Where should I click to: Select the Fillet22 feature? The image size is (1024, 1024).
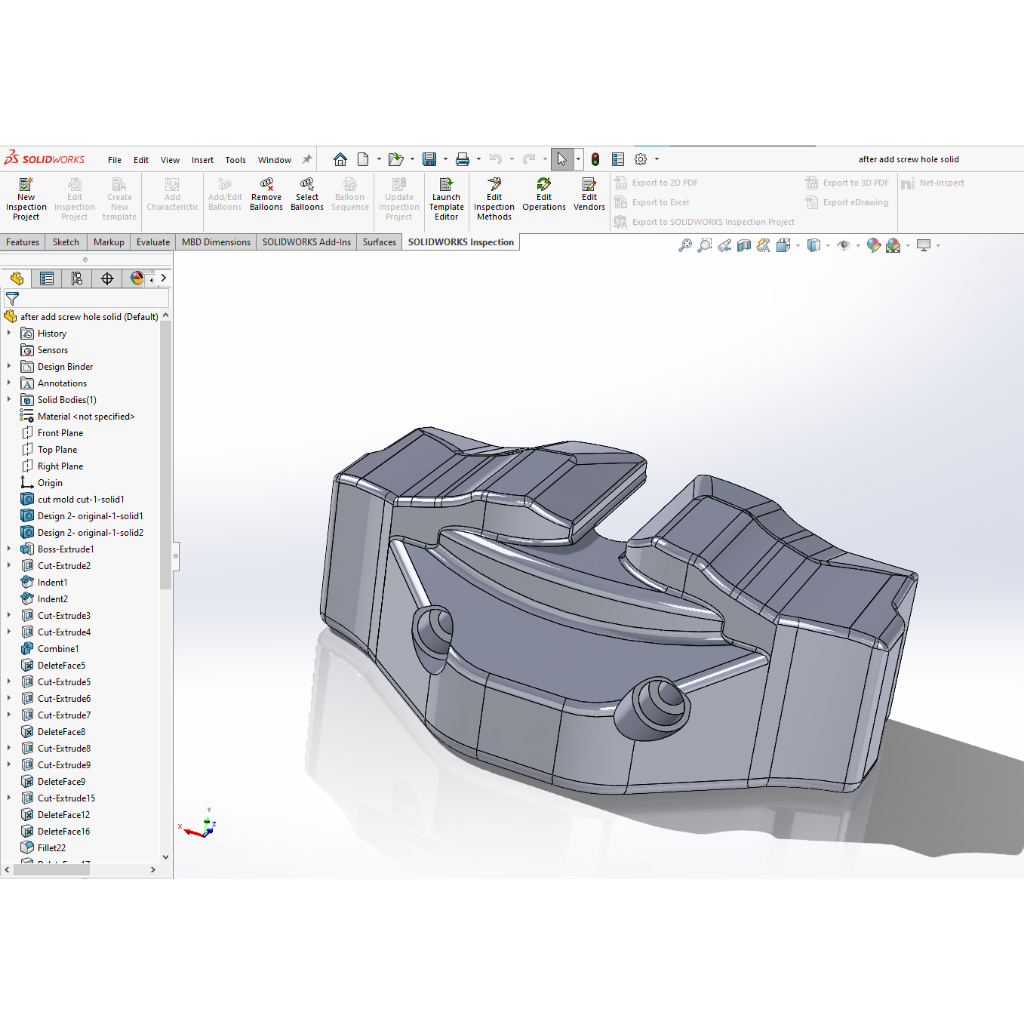(51, 848)
